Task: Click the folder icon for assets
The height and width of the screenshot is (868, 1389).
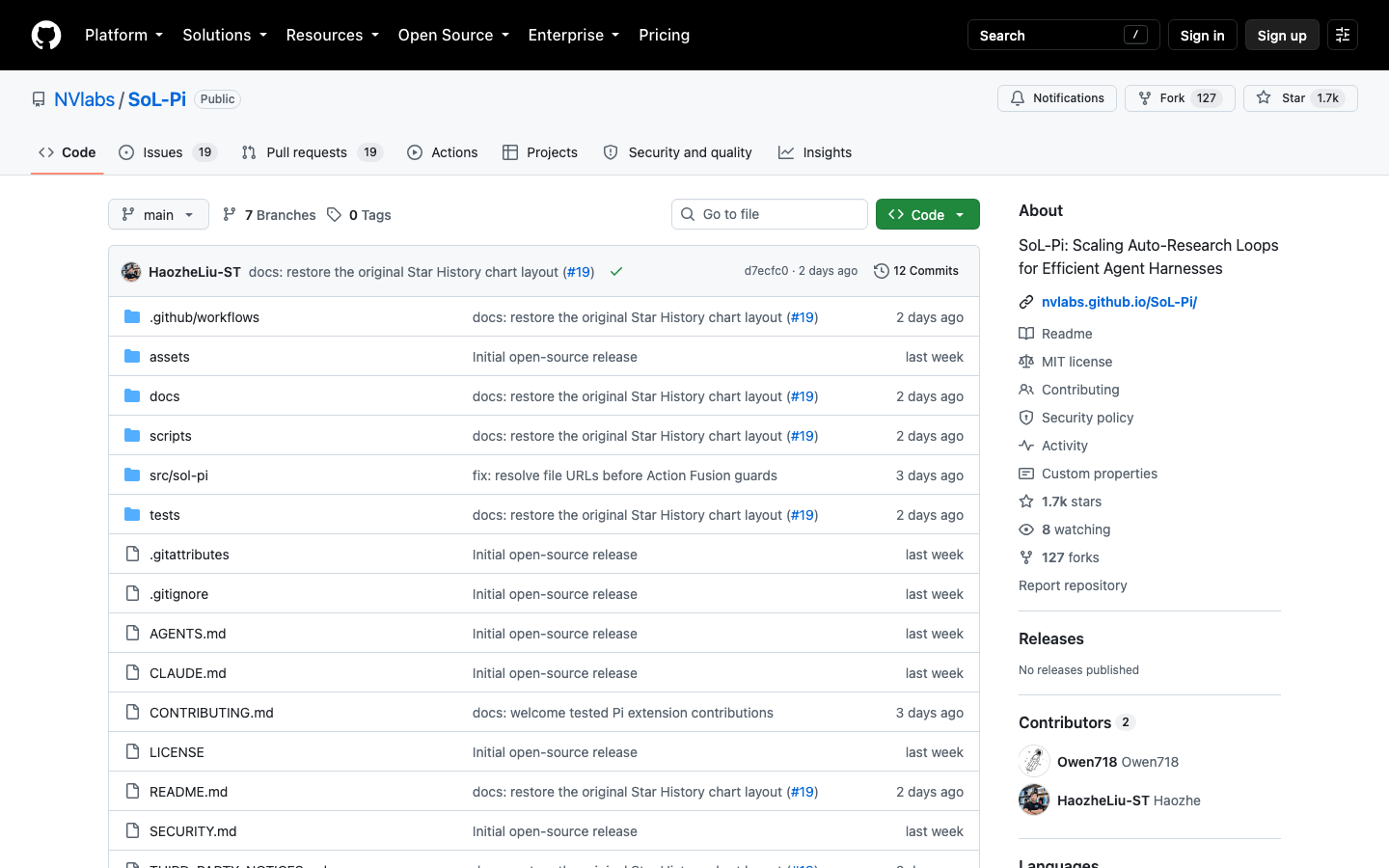Action: coord(132,357)
